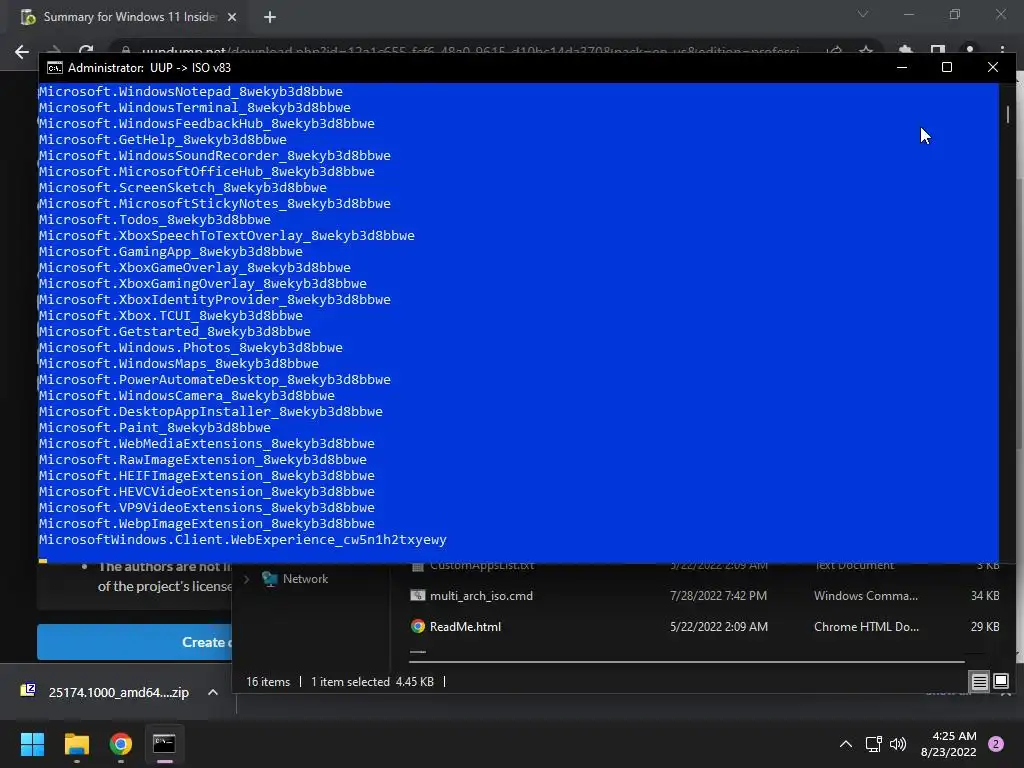Click the 16 items status bar text
Screen dimensions: 1024x768
click(268, 682)
